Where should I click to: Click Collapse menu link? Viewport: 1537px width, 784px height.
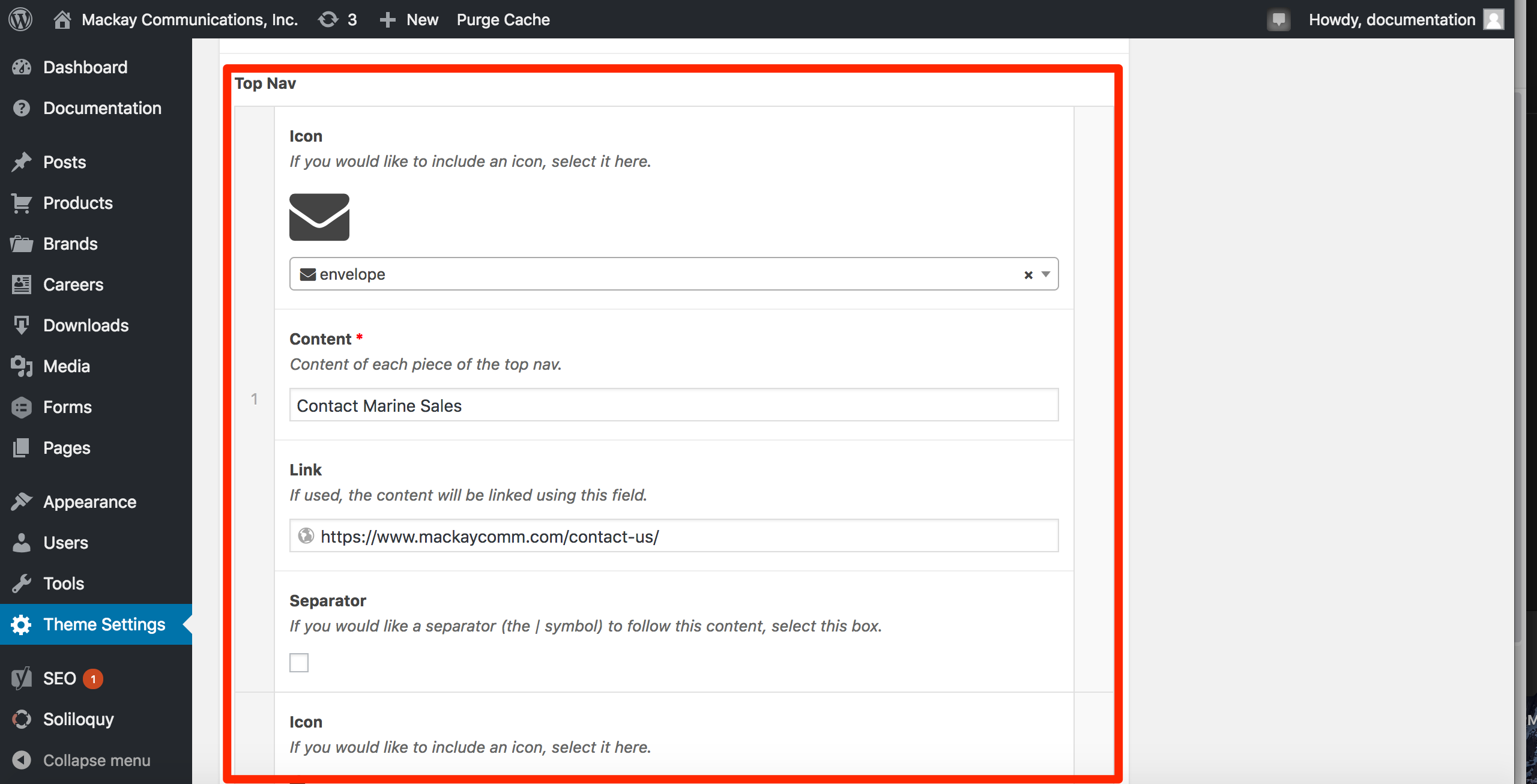click(96, 760)
